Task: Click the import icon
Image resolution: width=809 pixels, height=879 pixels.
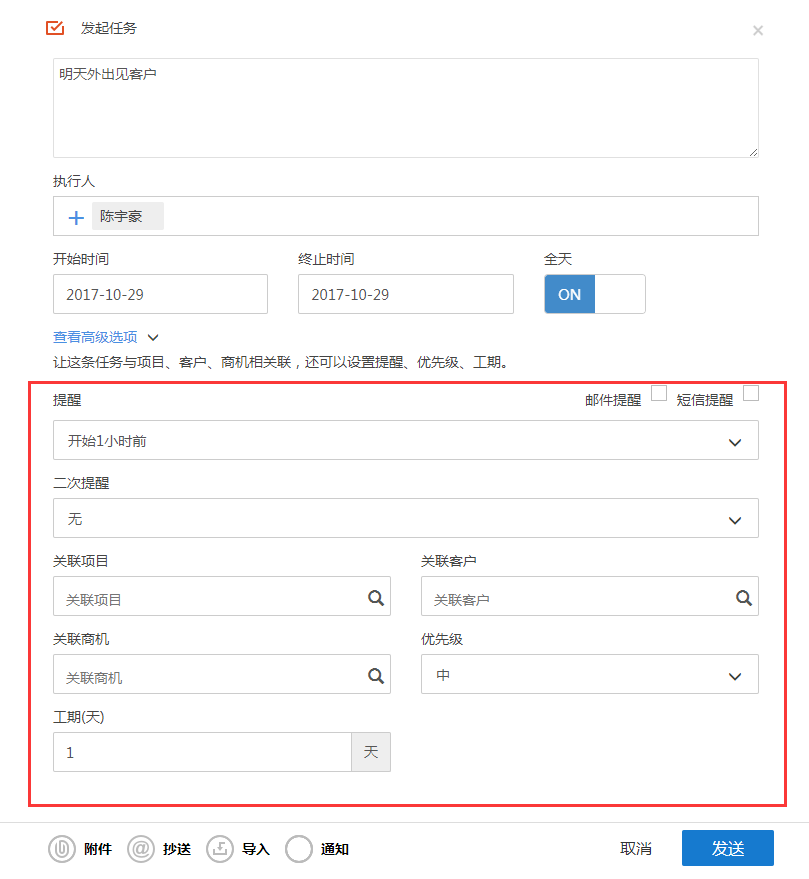Action: point(220,849)
